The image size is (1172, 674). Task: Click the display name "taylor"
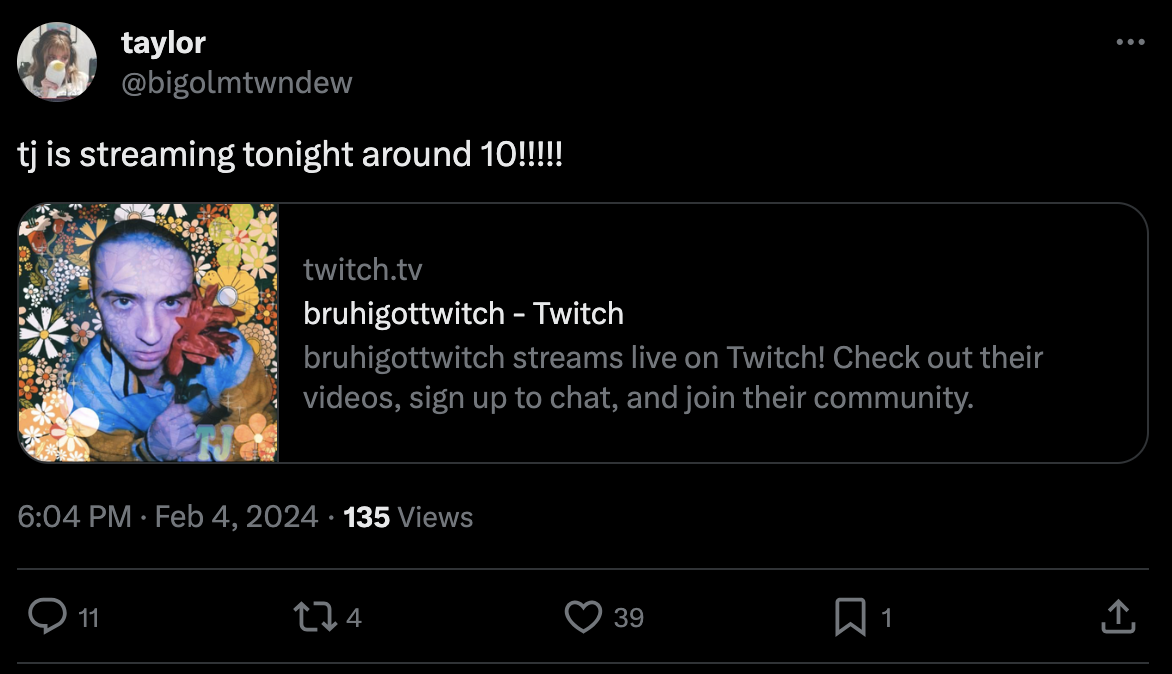(163, 43)
